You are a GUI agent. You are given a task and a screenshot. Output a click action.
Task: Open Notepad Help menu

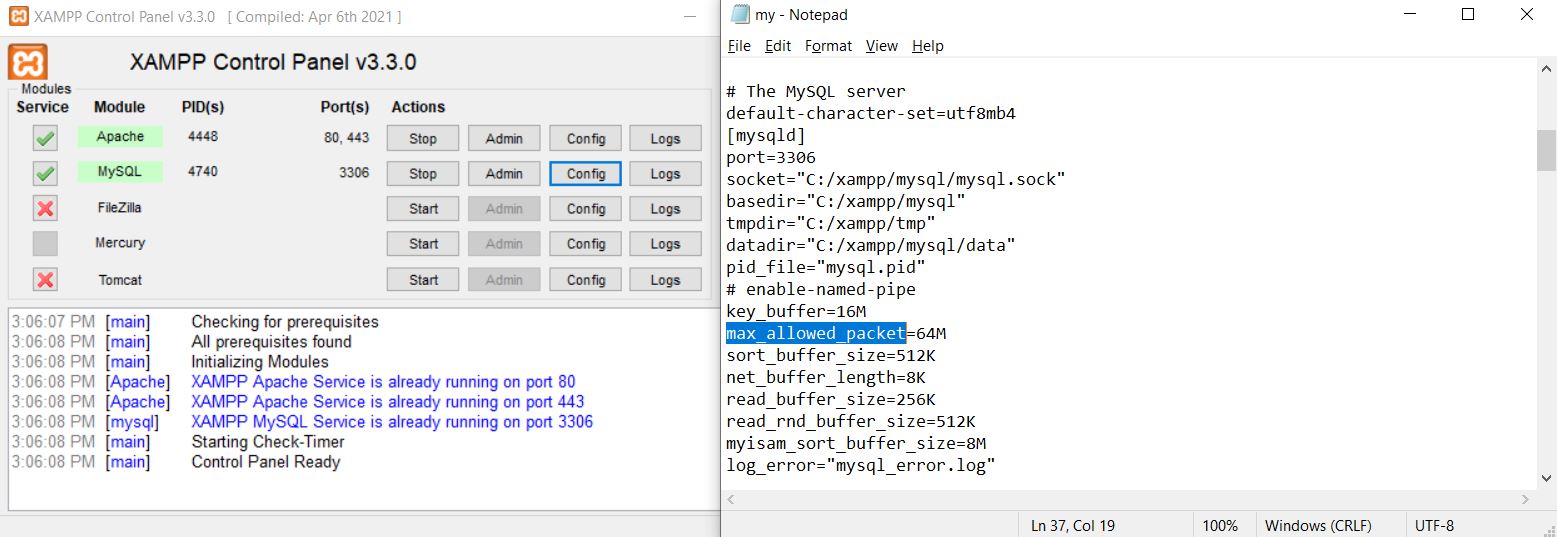click(x=927, y=46)
